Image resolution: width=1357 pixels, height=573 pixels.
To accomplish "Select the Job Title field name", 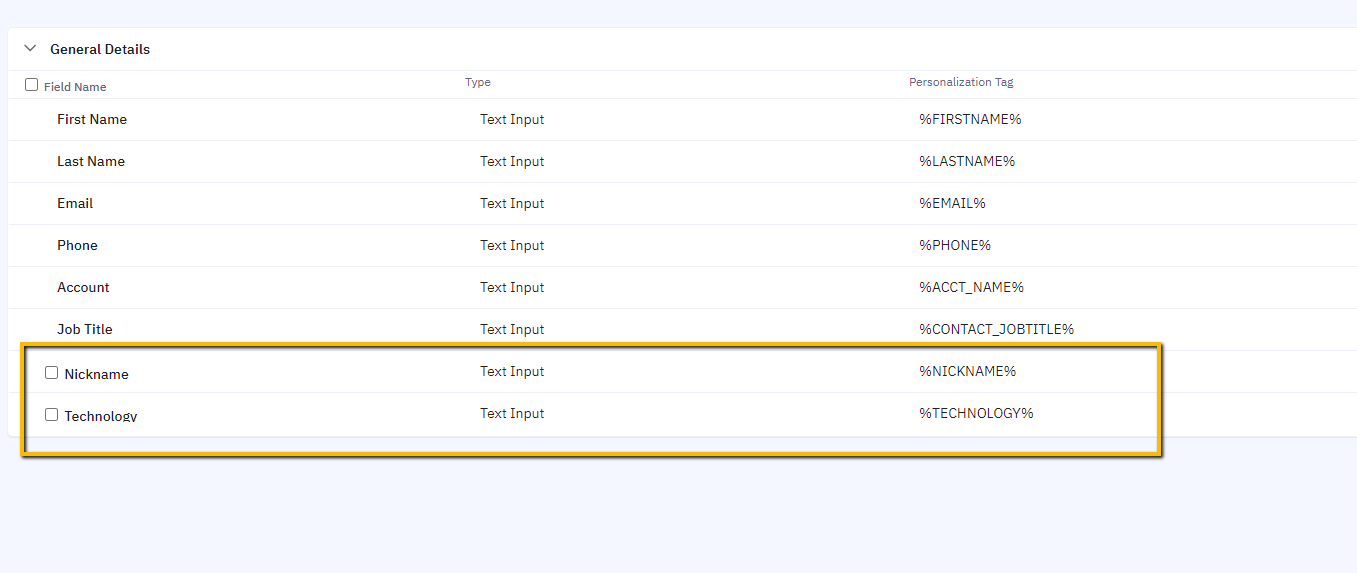I will click(85, 329).
